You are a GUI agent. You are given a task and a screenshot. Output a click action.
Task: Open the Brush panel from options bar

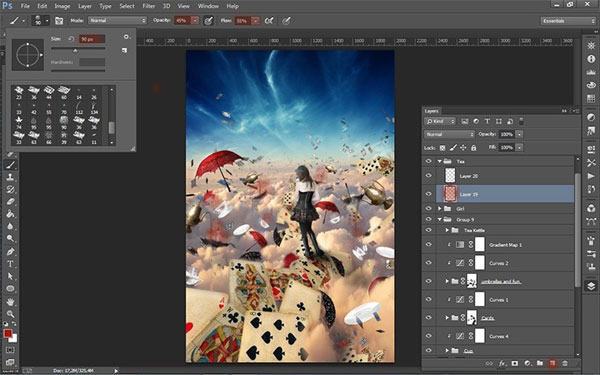coord(59,21)
